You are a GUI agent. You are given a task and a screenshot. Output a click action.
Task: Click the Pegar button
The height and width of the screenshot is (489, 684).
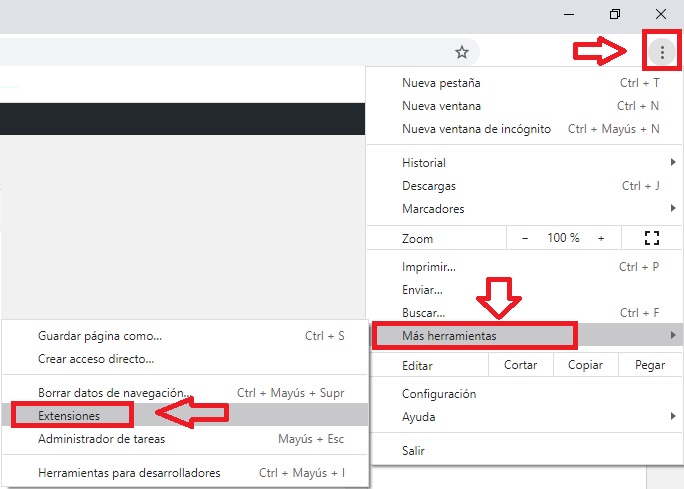[649, 366]
